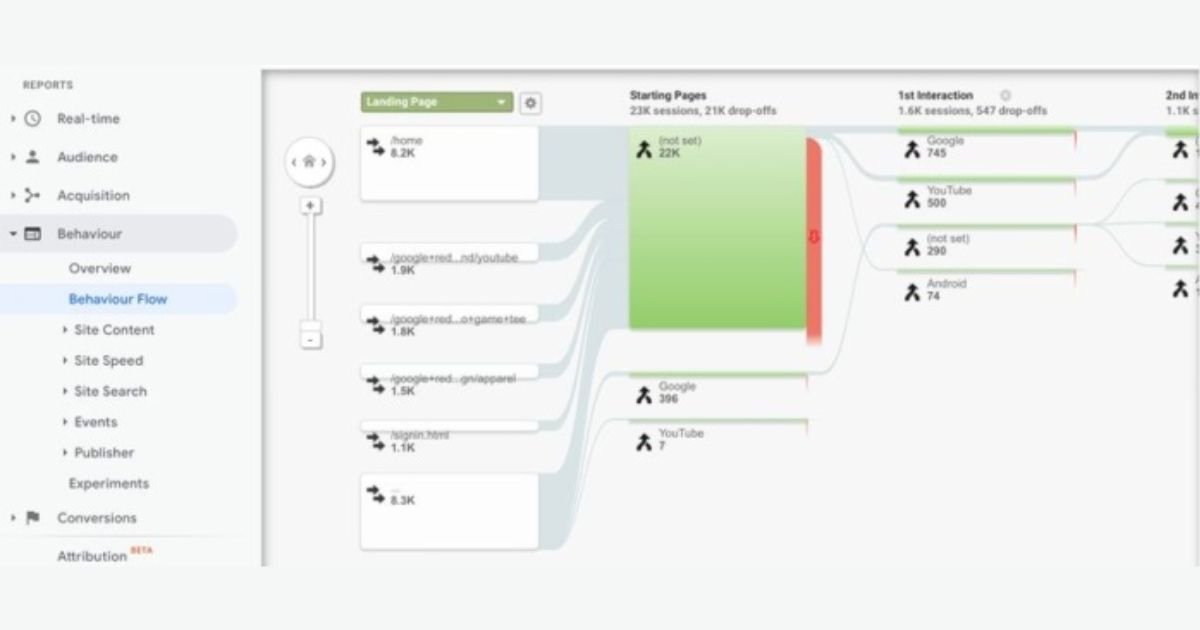Click the Conversions flag icon

pyautogui.click(x=33, y=518)
